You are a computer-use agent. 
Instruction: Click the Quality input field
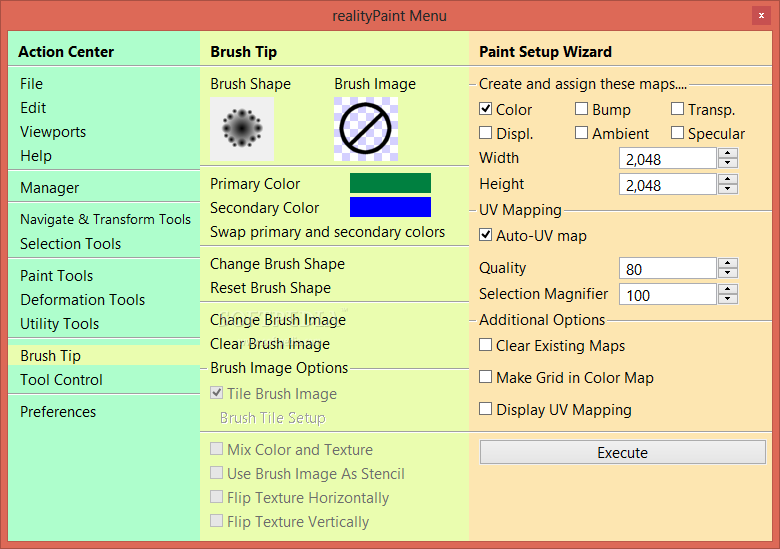pyautogui.click(x=668, y=269)
